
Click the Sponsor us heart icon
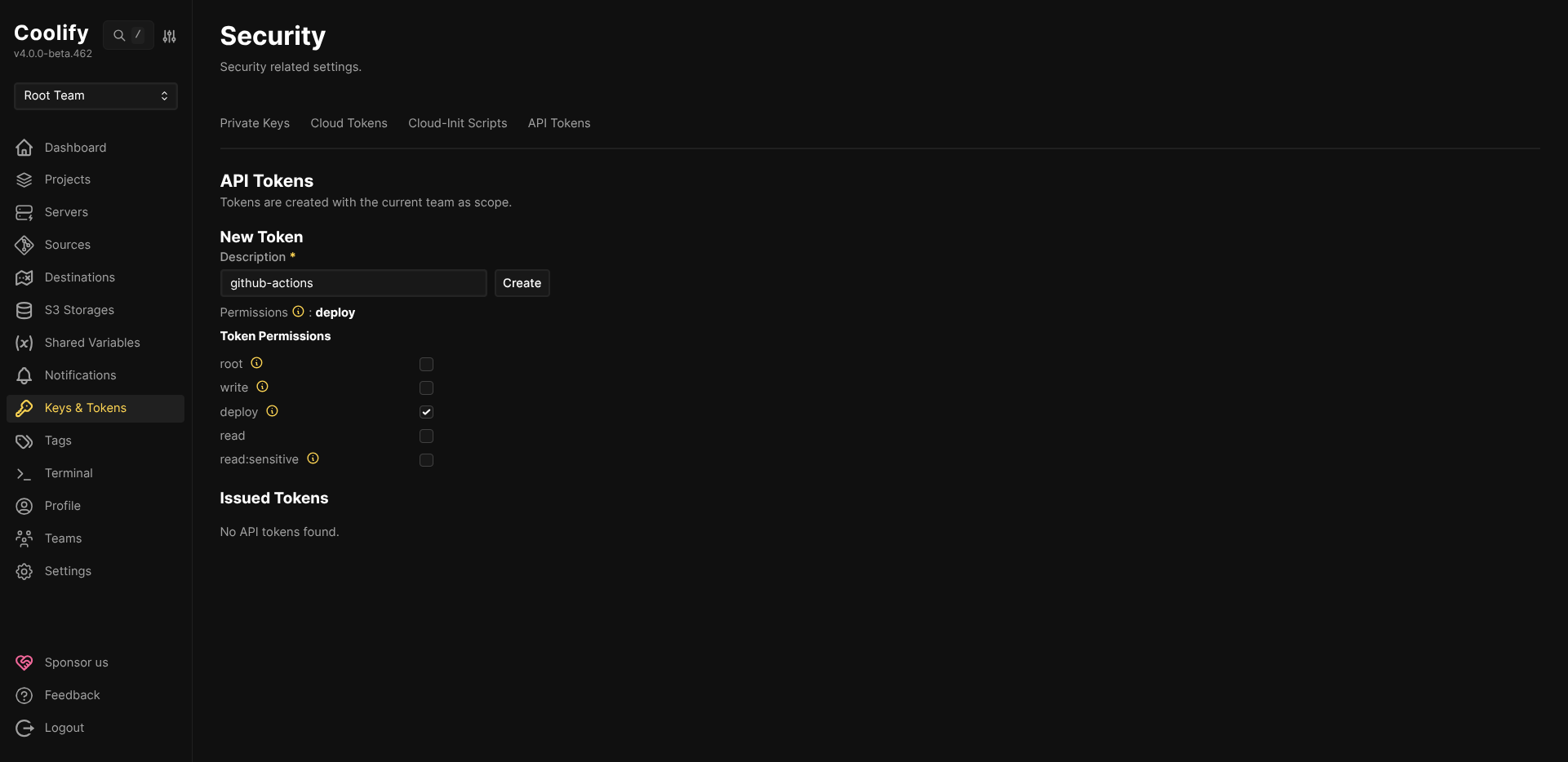[24, 663]
